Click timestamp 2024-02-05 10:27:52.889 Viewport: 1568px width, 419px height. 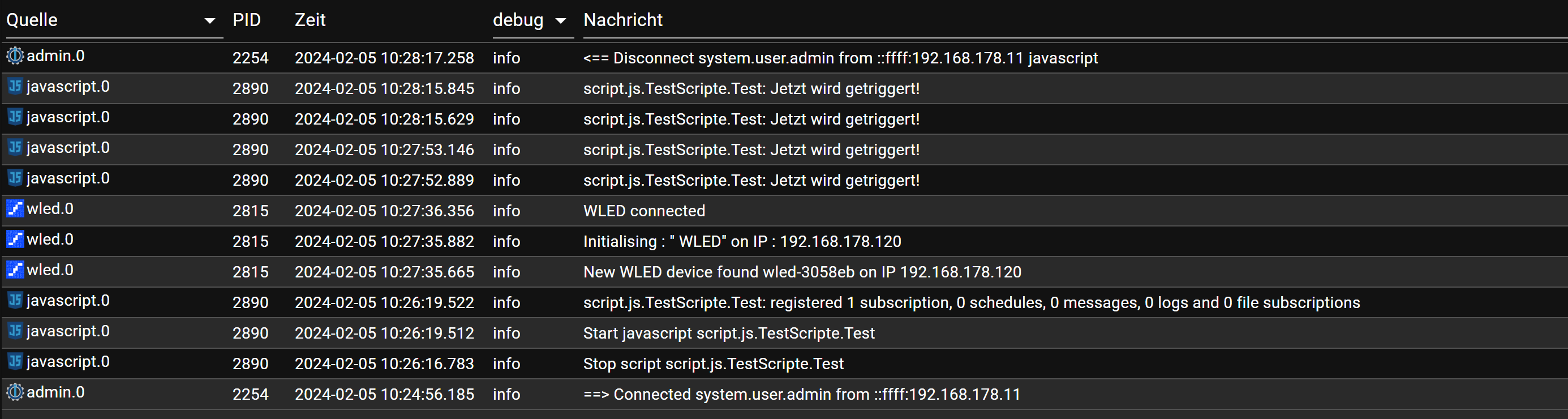[x=384, y=180]
